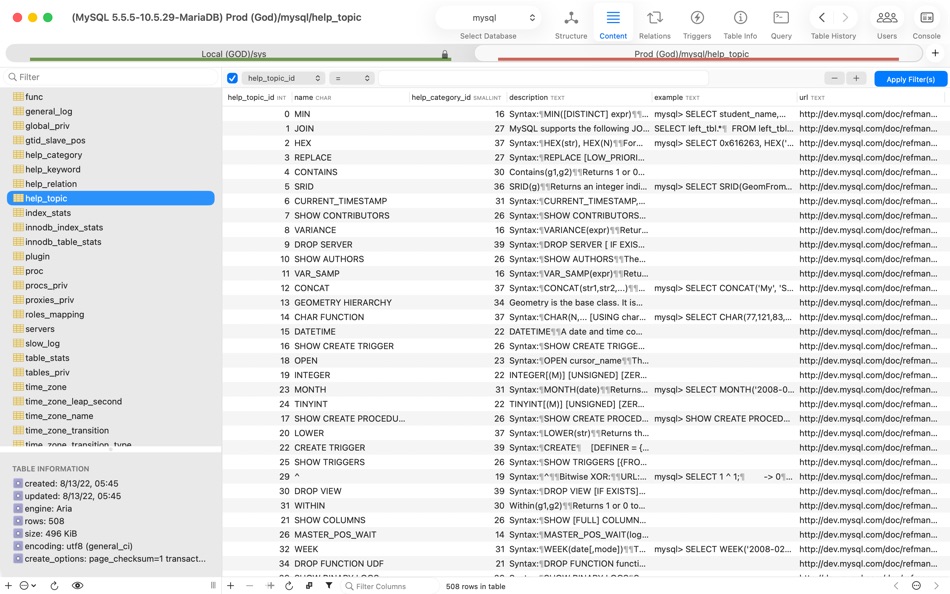Toggle the filter funnel icon
950x594 pixels.
[x=328, y=586]
